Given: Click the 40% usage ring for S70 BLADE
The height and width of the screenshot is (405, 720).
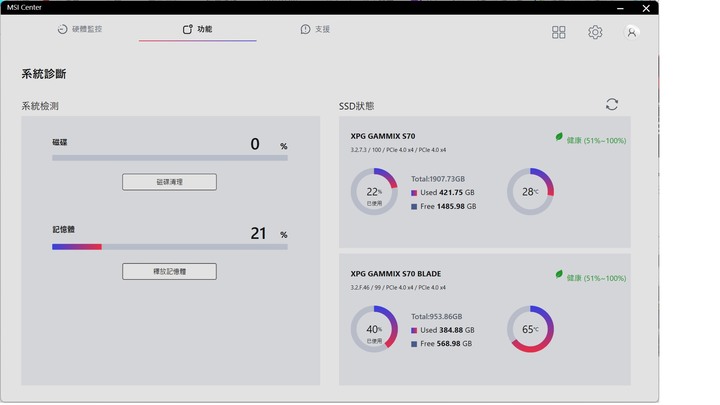Looking at the screenshot, I should 374,329.
